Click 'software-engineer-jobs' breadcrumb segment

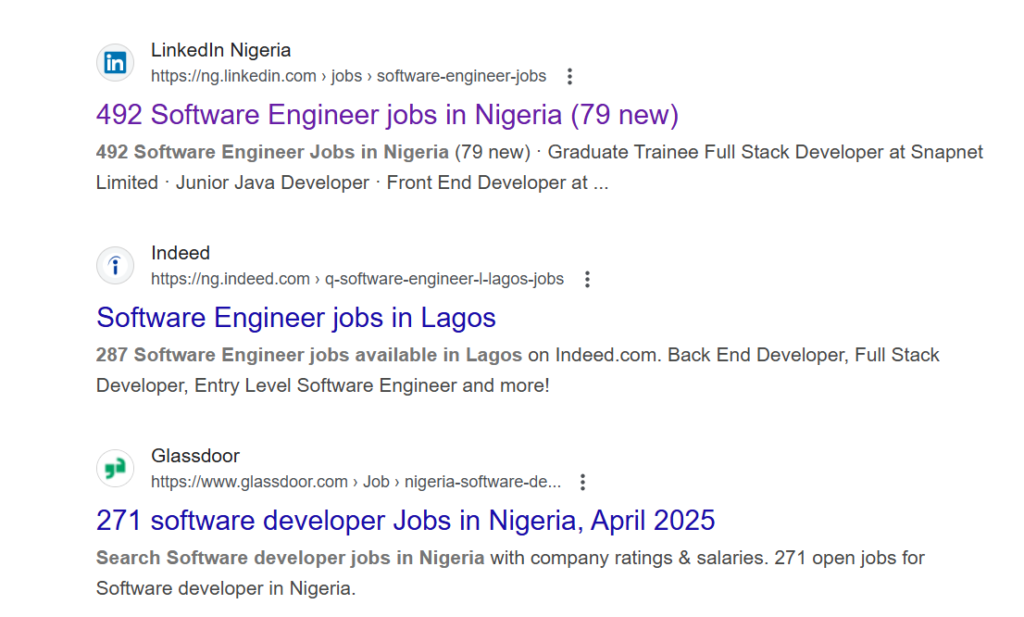[x=461, y=76]
